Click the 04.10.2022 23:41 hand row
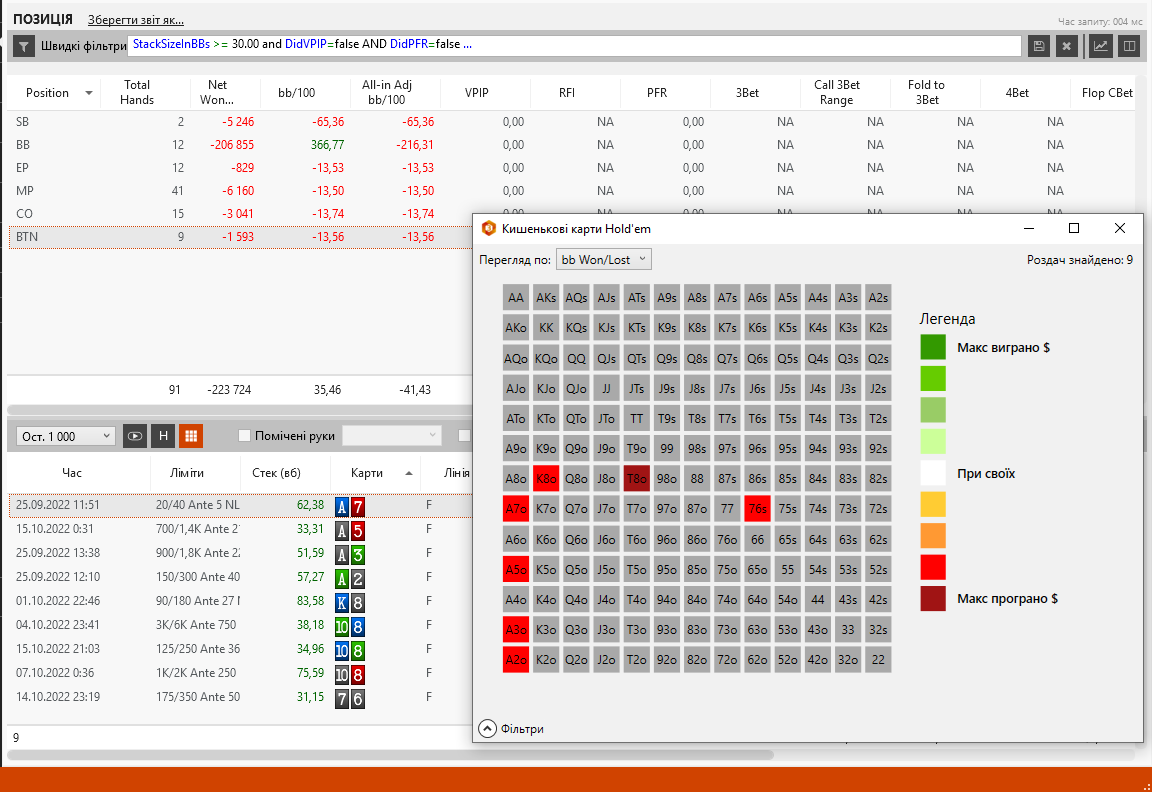Screen dimensions: 1152x792 click(x=240, y=625)
